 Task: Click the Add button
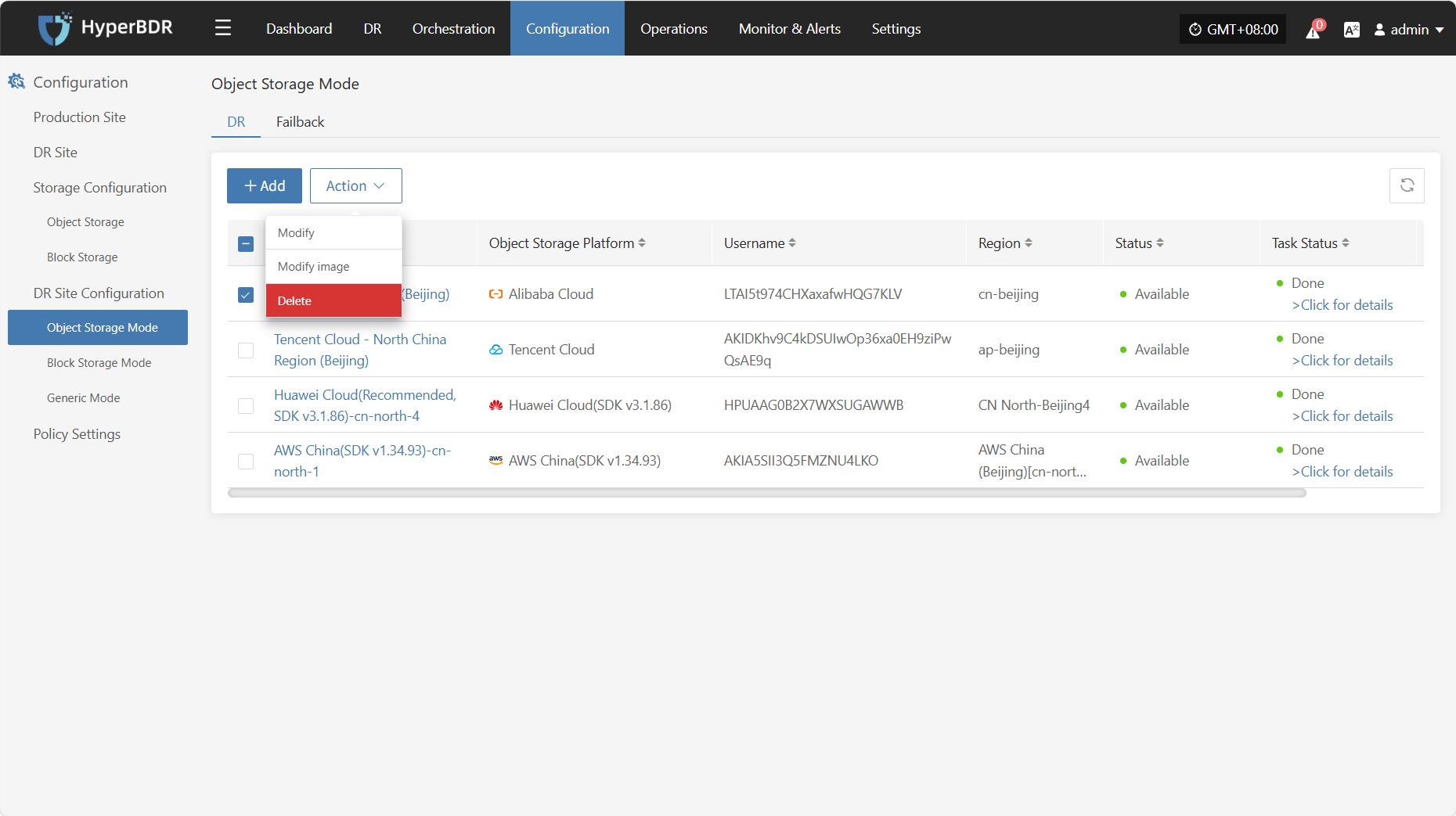tap(265, 185)
